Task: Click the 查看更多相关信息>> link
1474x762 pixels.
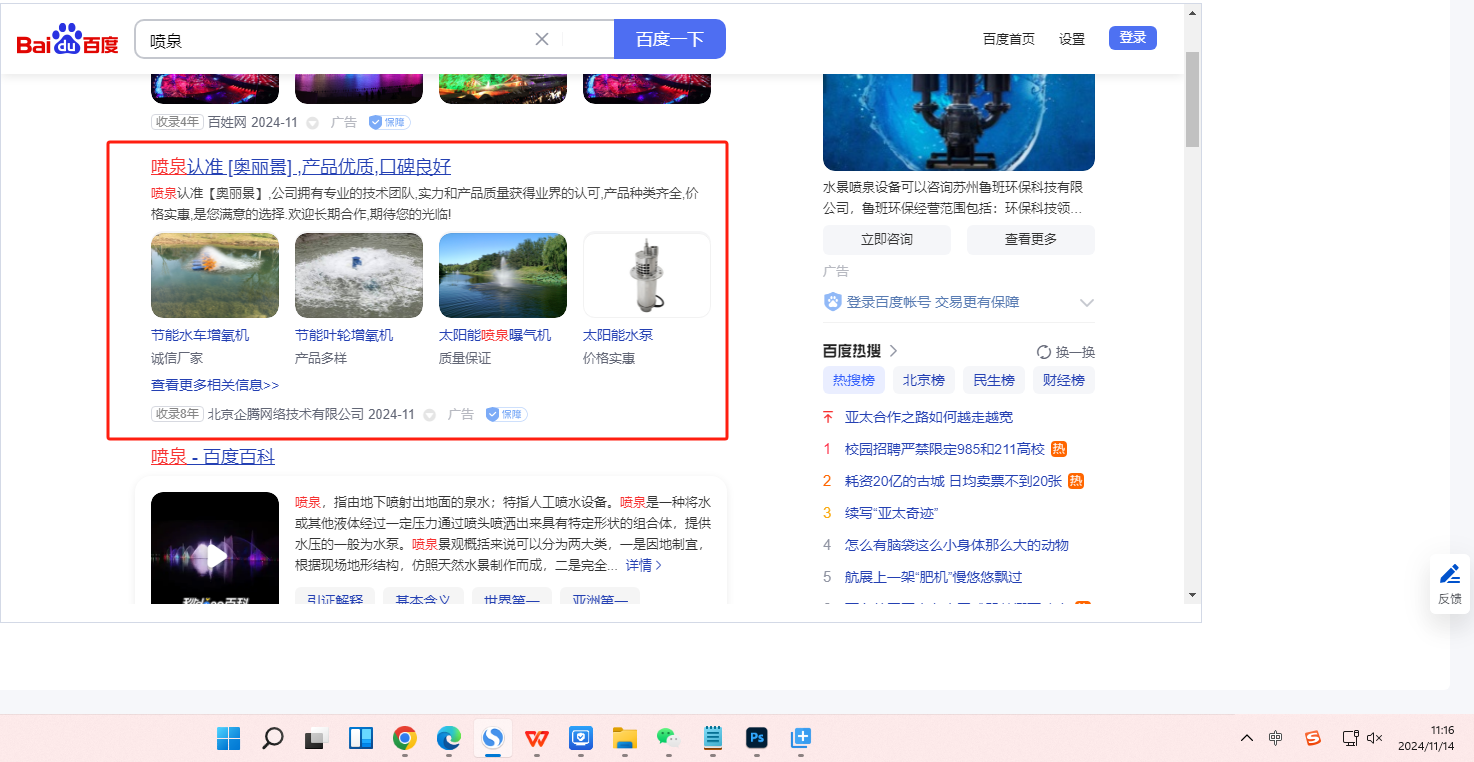Action: pyautogui.click(x=215, y=385)
